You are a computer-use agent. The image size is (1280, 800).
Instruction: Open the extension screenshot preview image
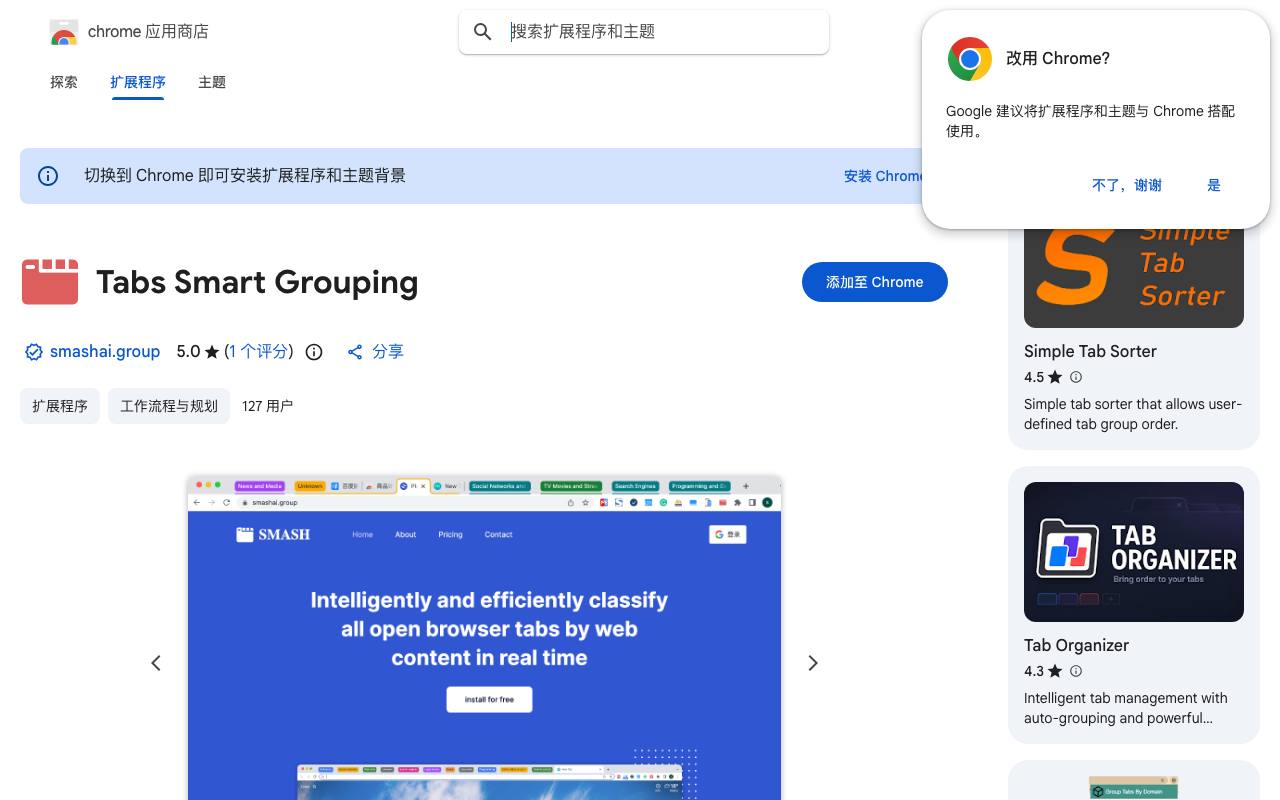point(484,638)
